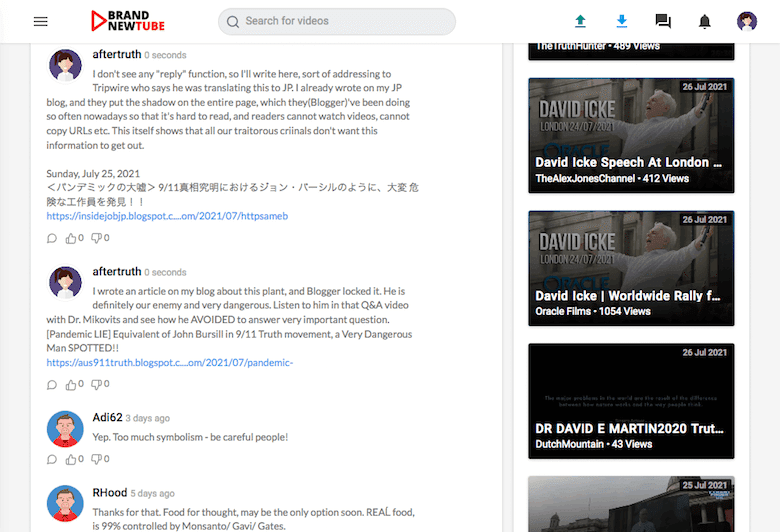This screenshot has height=532, width=780.
Task: Open David Icke Worldwide Rally video
Action: pos(631,268)
